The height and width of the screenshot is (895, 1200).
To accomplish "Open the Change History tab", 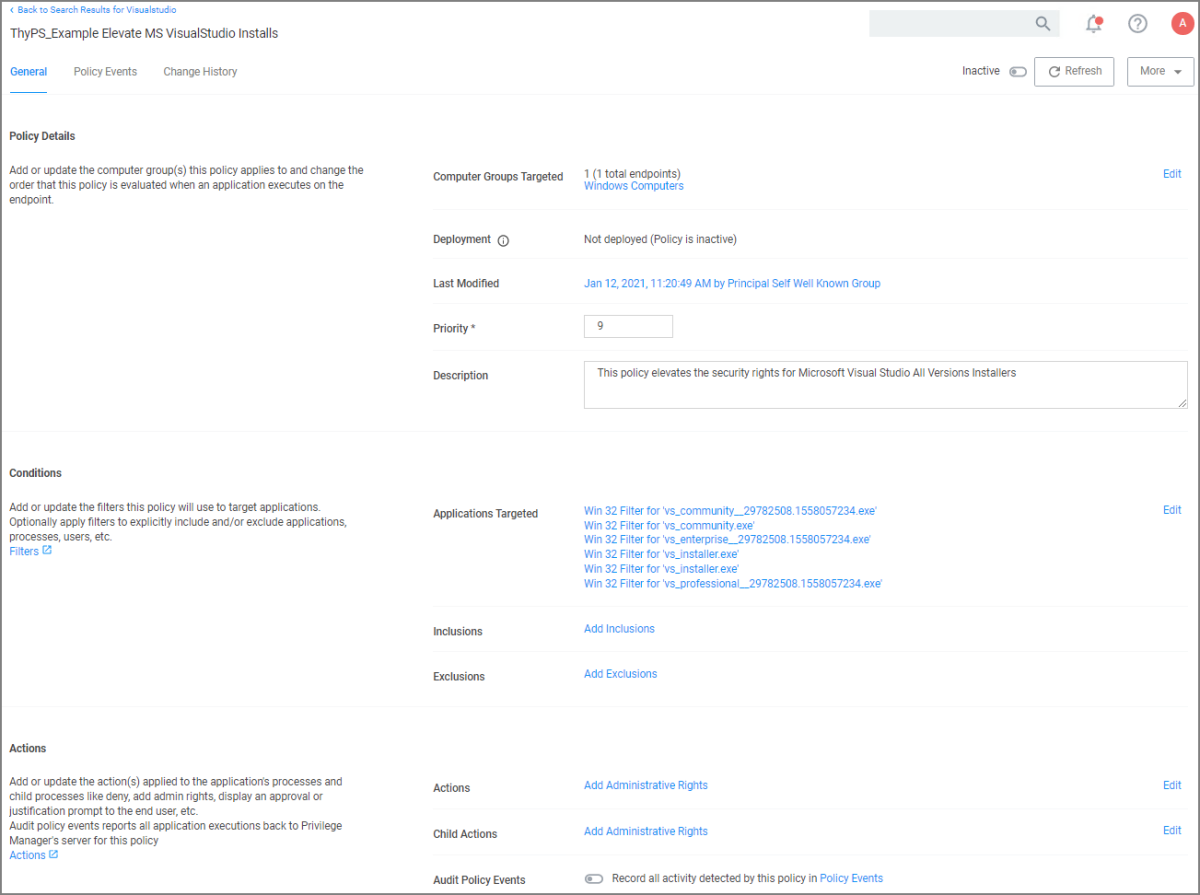I will pyautogui.click(x=200, y=72).
